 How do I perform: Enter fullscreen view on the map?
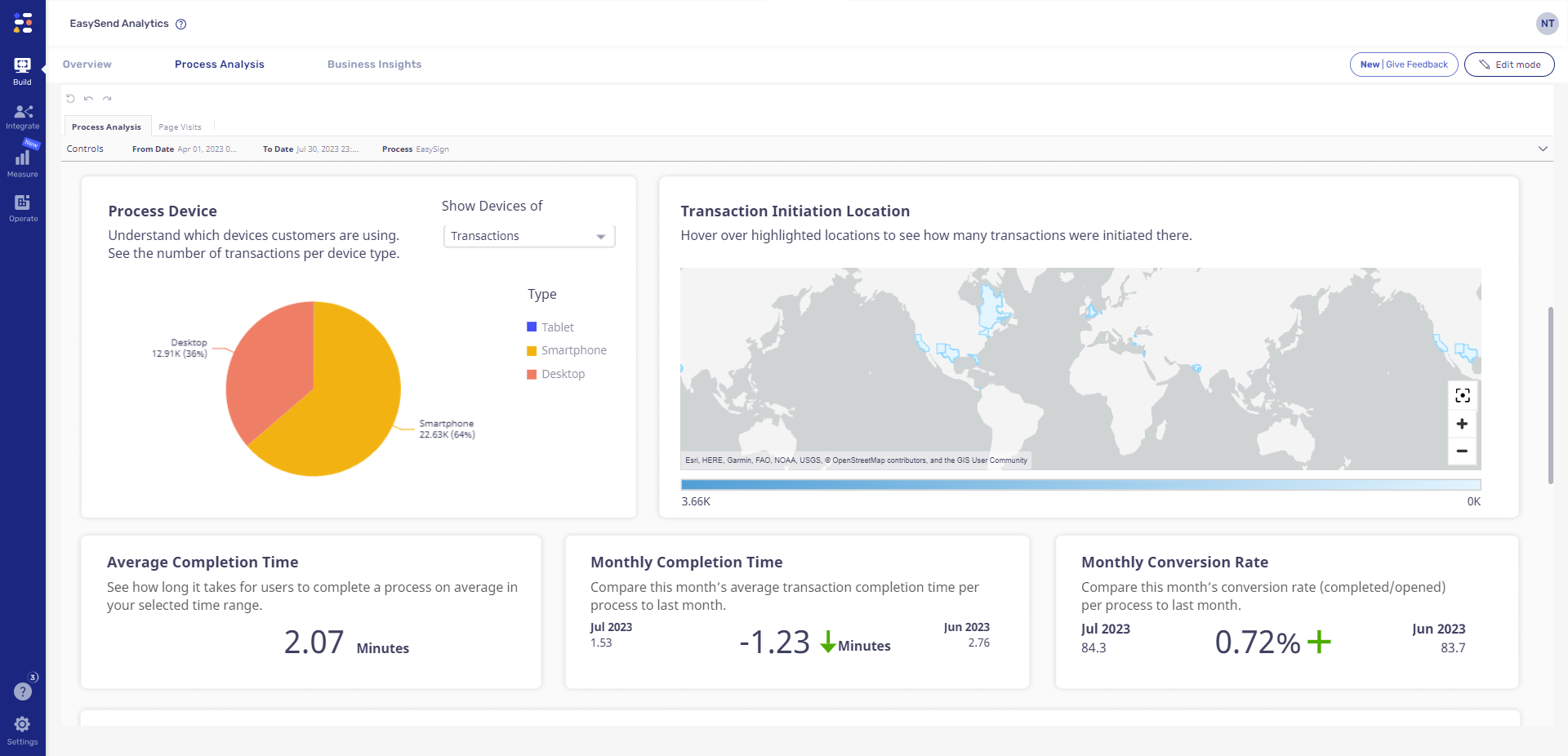click(1462, 395)
